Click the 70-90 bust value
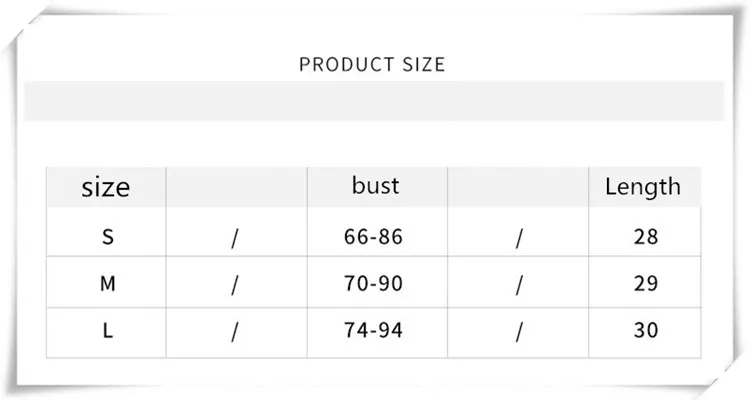The height and width of the screenshot is (400, 750). point(373,283)
